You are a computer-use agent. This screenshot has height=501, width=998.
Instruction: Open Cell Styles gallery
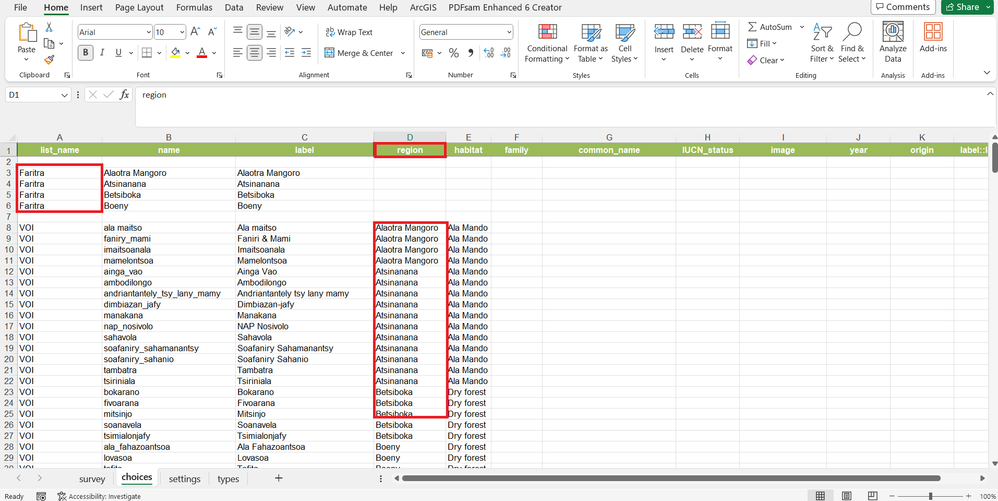[624, 43]
